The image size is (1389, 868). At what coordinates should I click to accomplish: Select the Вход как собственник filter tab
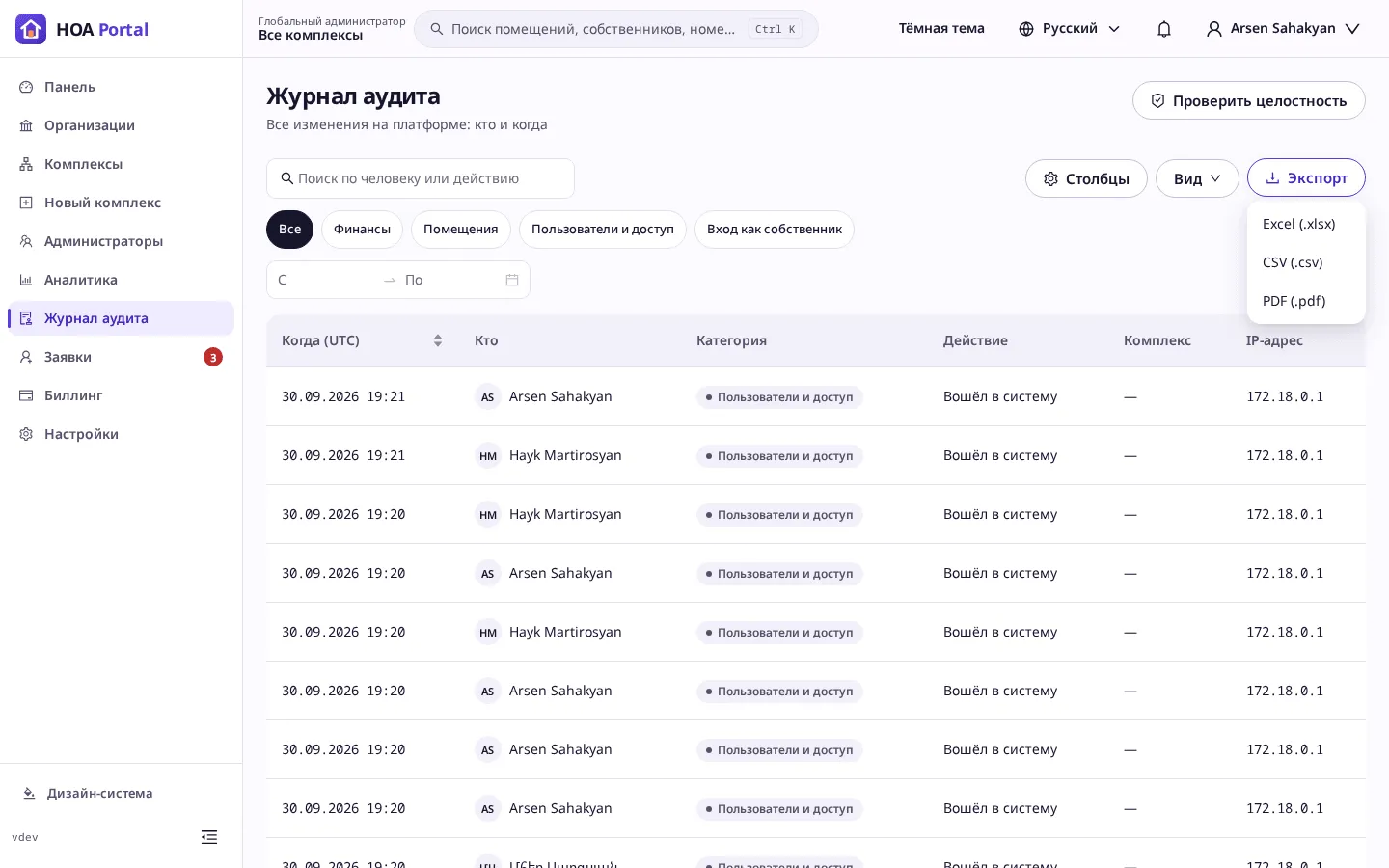coord(775,230)
